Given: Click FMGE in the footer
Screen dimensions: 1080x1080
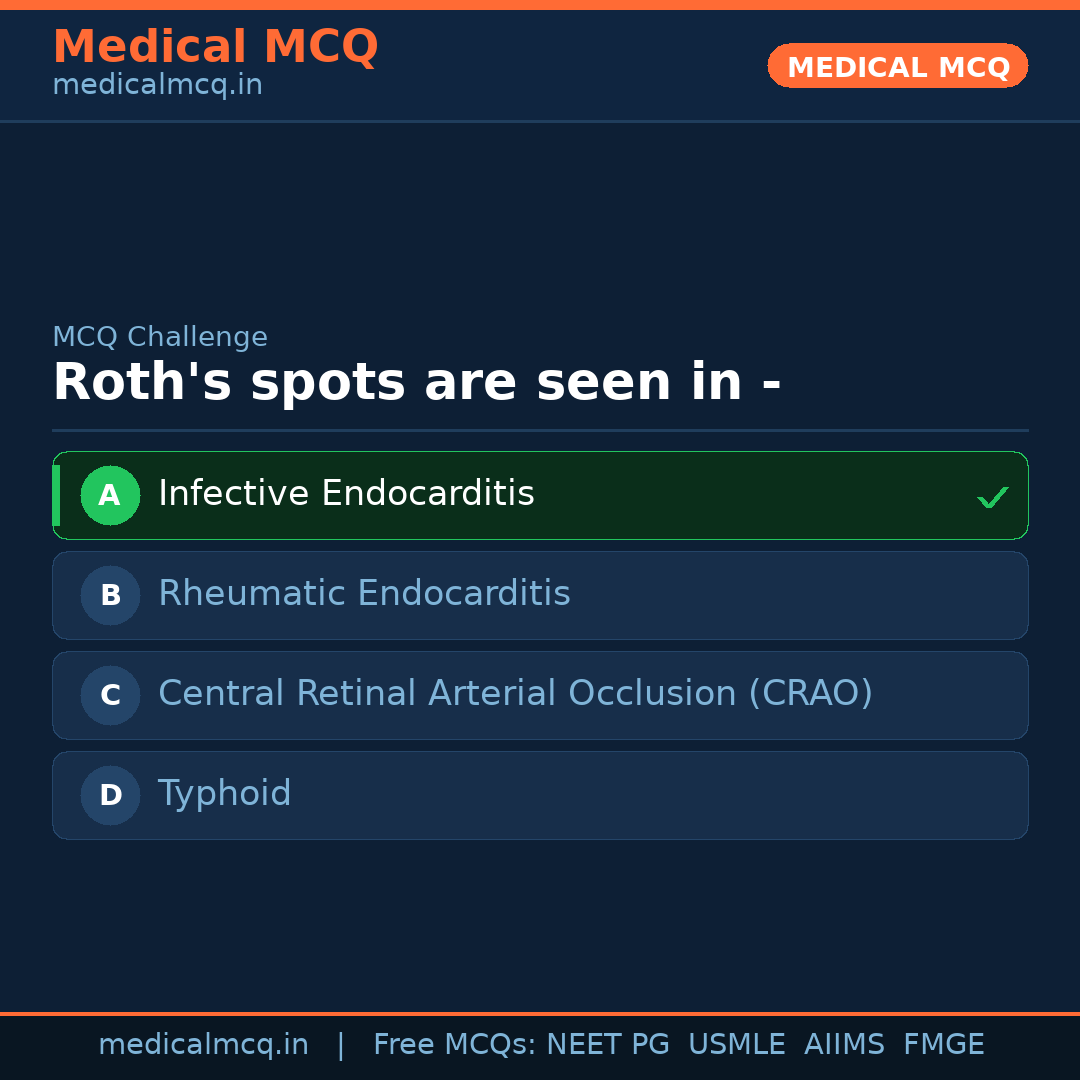Looking at the screenshot, I should pyautogui.click(x=943, y=1045).
